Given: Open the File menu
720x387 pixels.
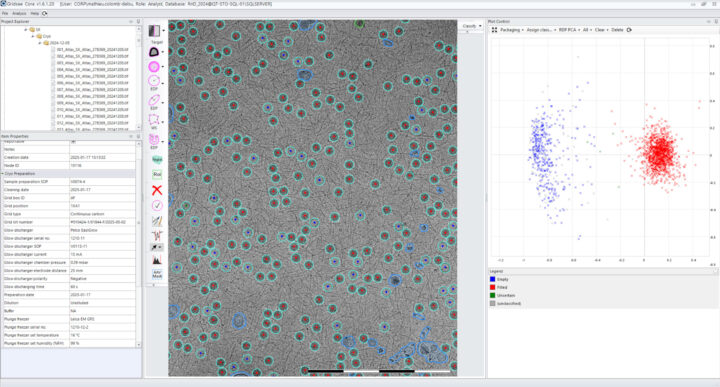Looking at the screenshot, I should [x=5, y=13].
